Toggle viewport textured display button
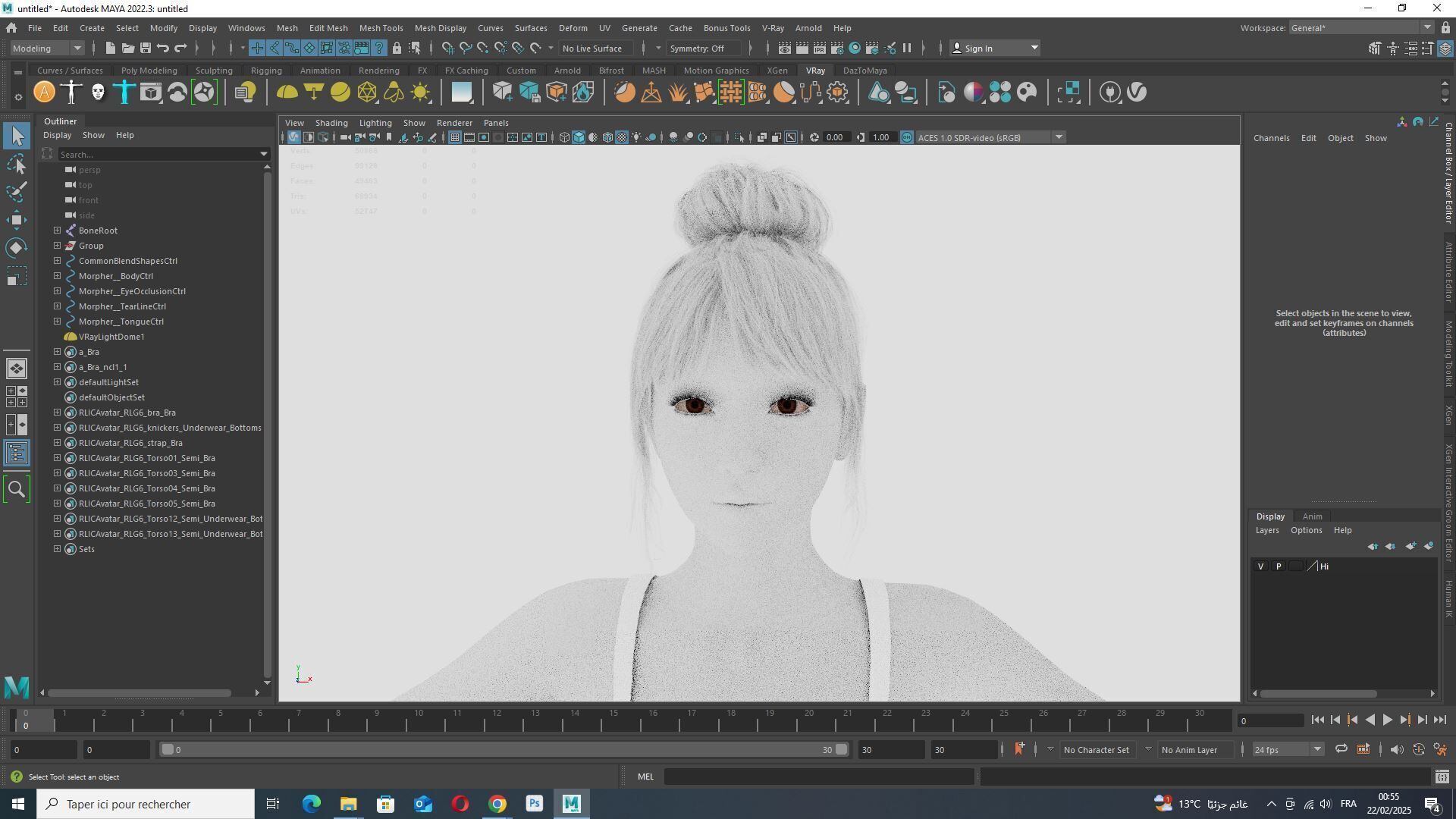Viewport: 1456px width, 819px height. pos(622,137)
